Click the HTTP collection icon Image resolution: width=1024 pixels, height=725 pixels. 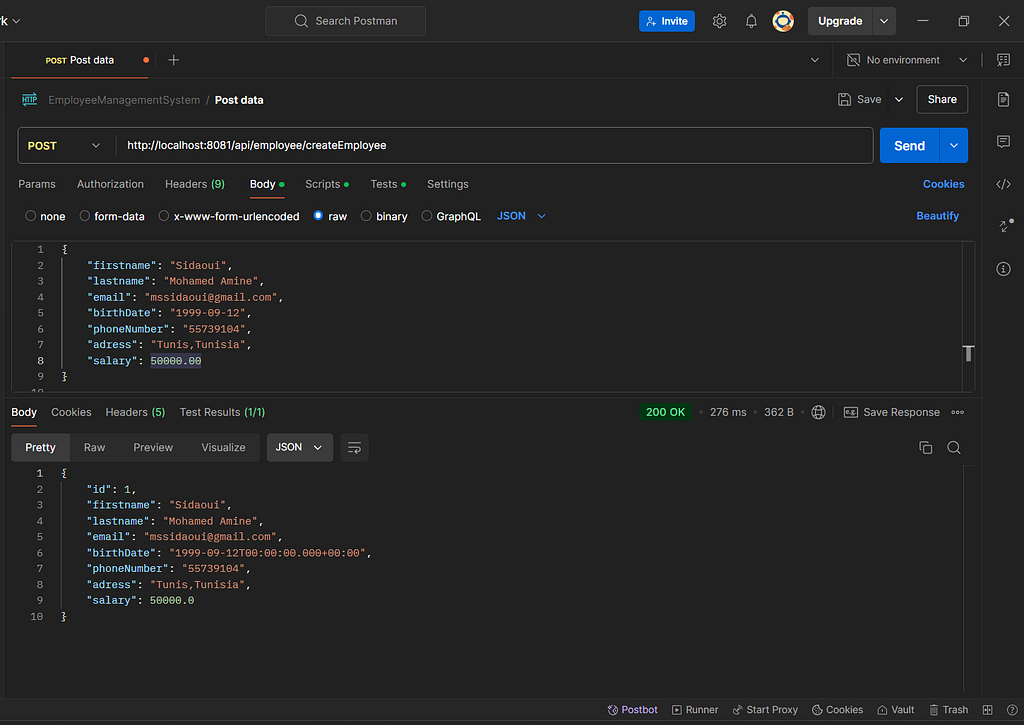click(29, 99)
